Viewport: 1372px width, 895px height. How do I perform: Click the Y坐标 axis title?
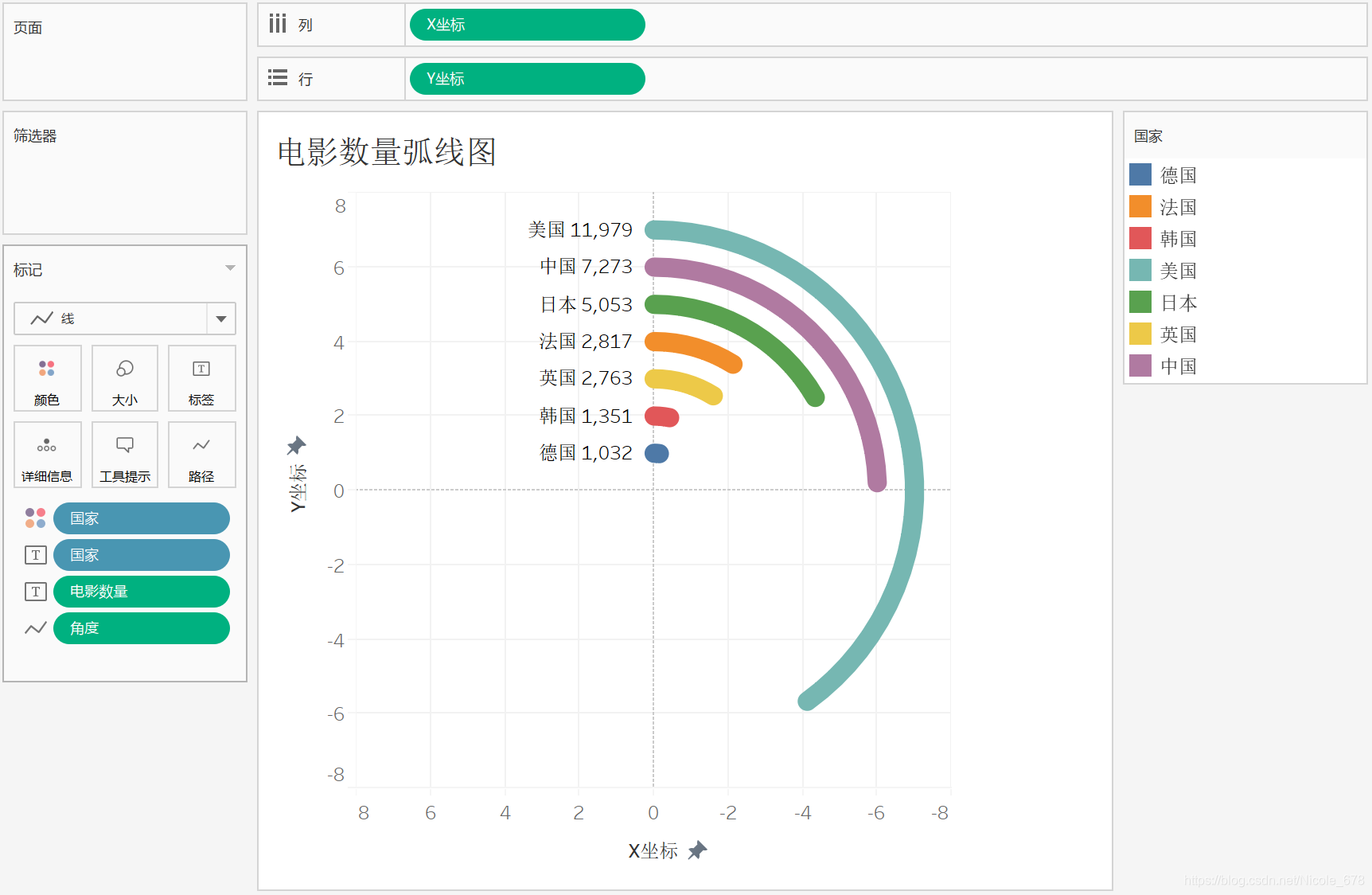tap(298, 487)
